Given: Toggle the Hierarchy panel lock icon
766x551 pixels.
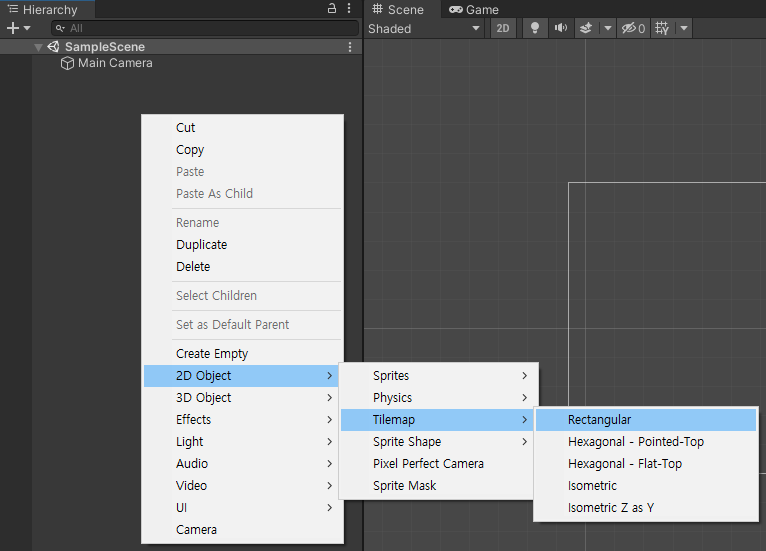Looking at the screenshot, I should tap(332, 8).
